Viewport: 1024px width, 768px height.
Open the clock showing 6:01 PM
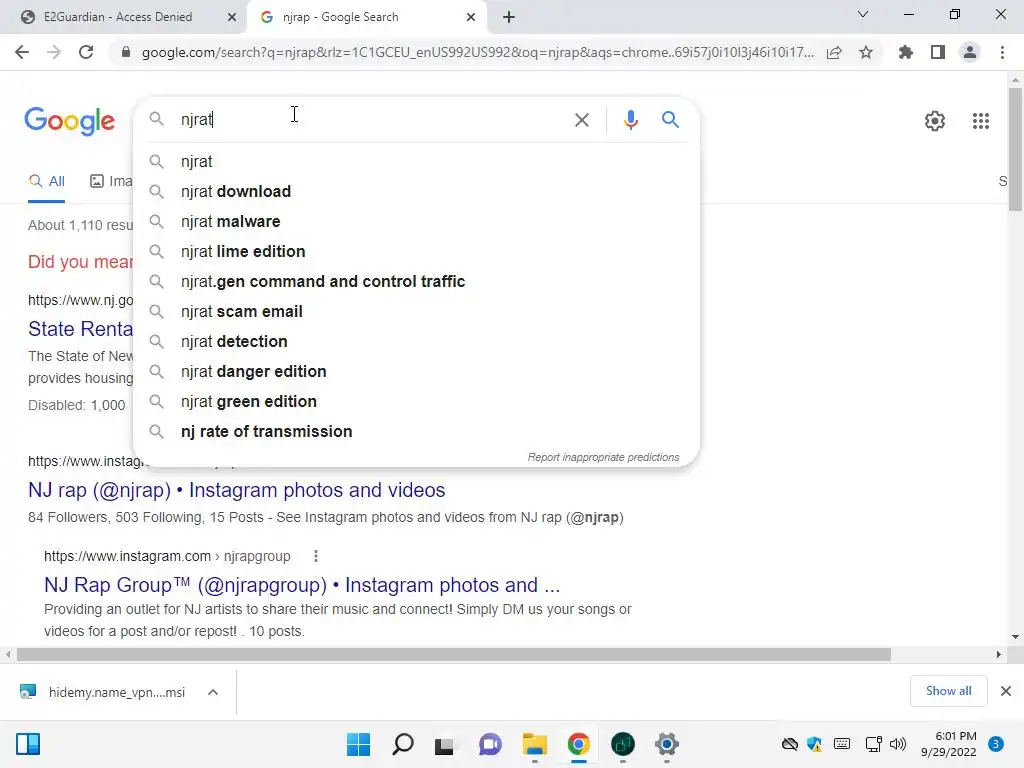tap(948, 744)
